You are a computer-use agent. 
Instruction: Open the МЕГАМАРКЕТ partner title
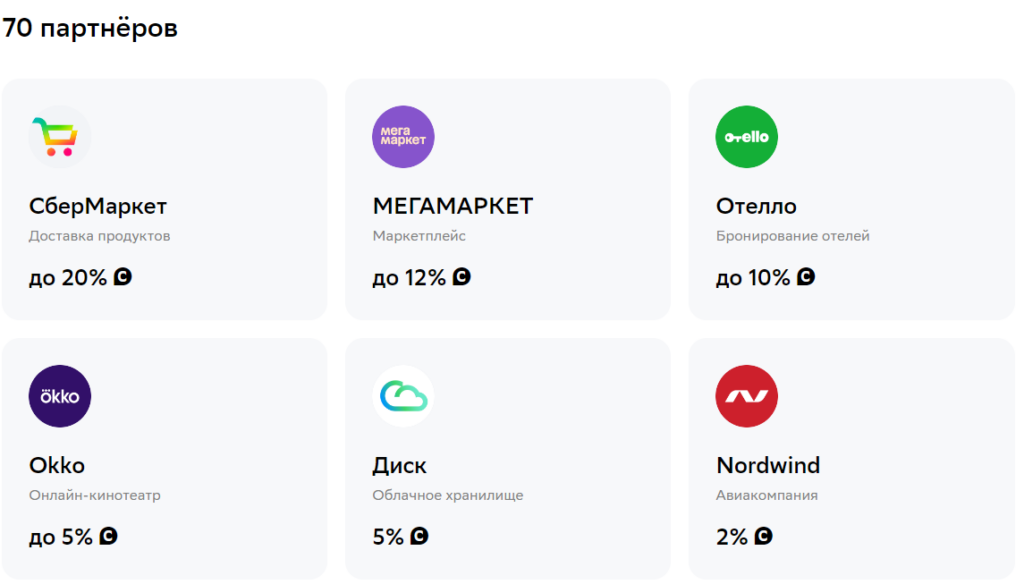(453, 207)
